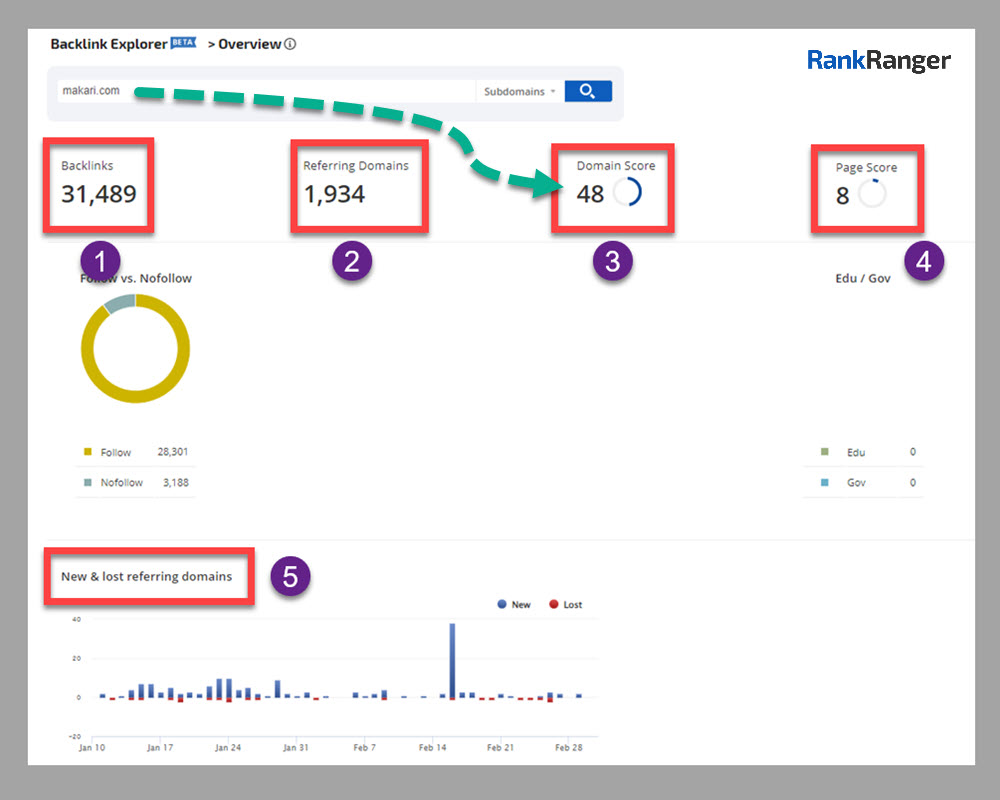This screenshot has height=800, width=1000.
Task: Open the Subdomains dropdown
Action: (519, 91)
